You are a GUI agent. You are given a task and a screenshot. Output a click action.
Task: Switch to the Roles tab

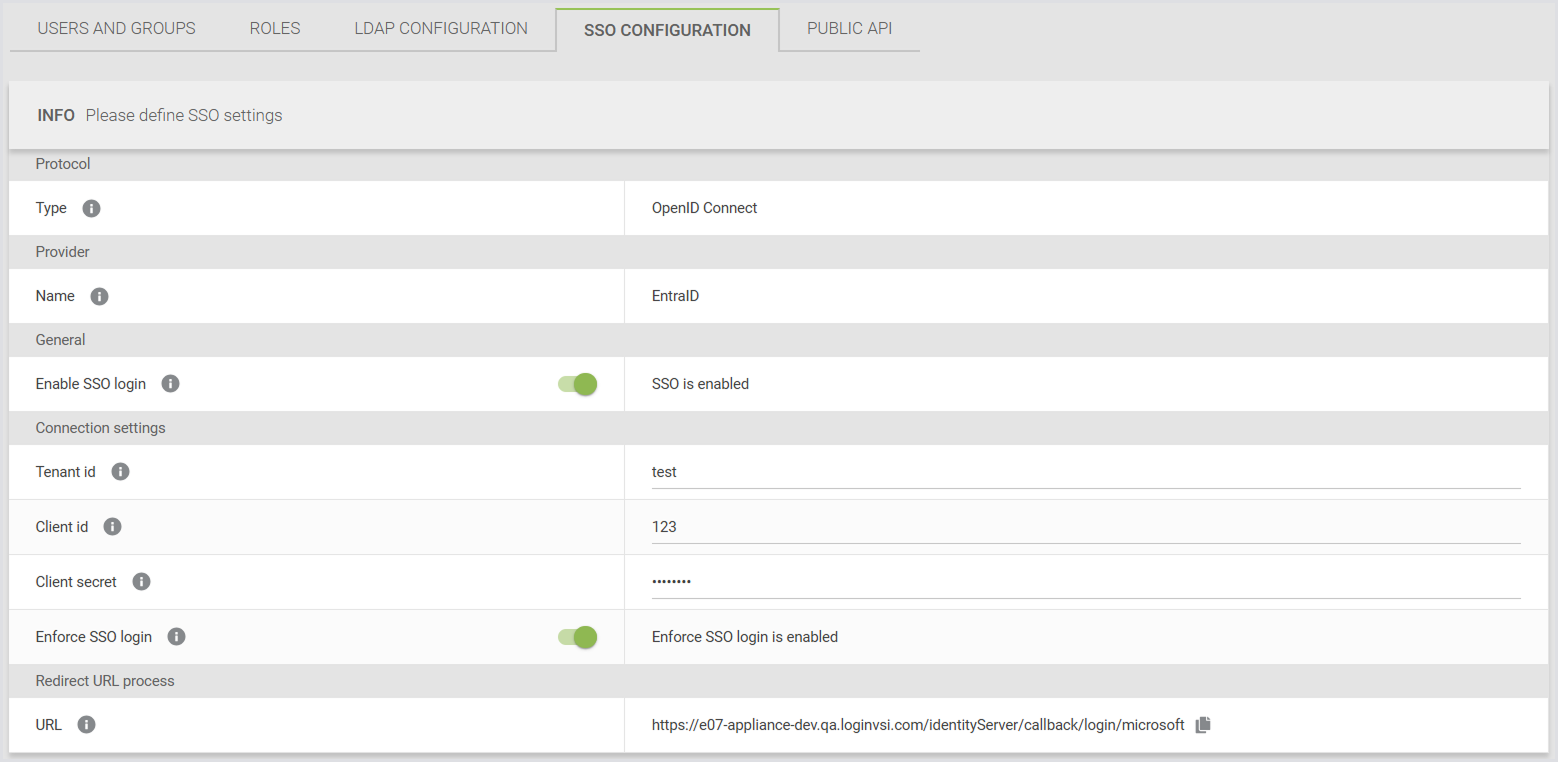(275, 29)
